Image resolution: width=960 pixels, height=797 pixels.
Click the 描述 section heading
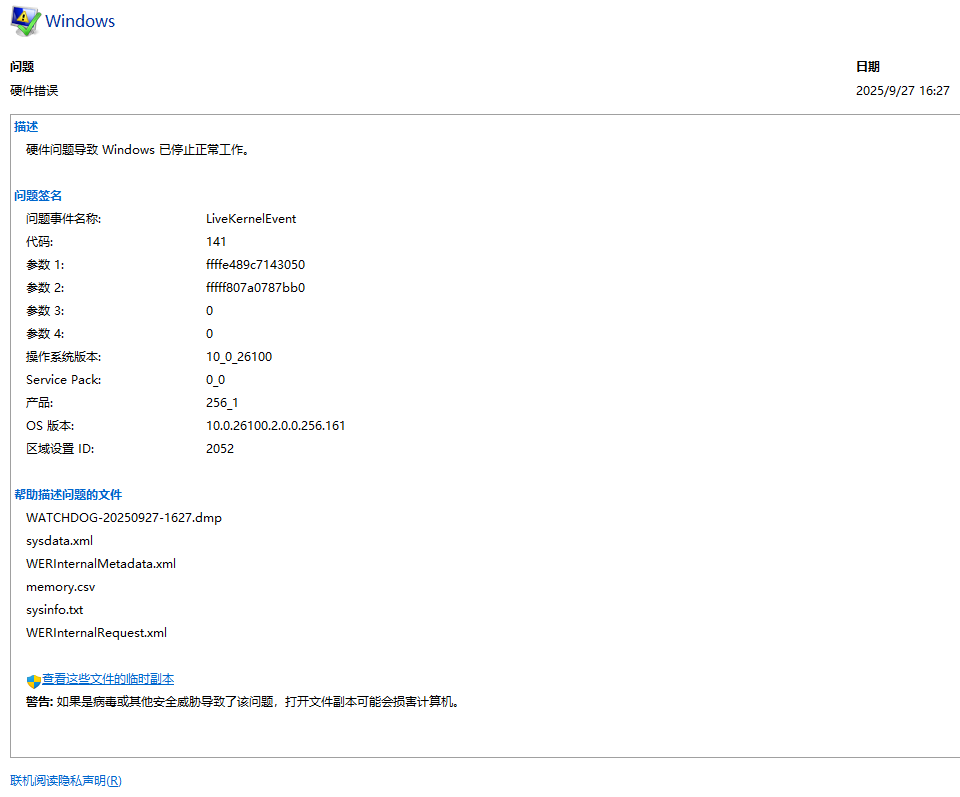(26, 127)
